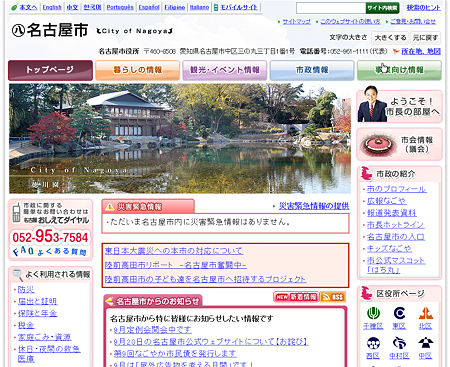Open the 保険と年金 link
The width and height of the screenshot is (450, 367).
pyautogui.click(x=37, y=313)
